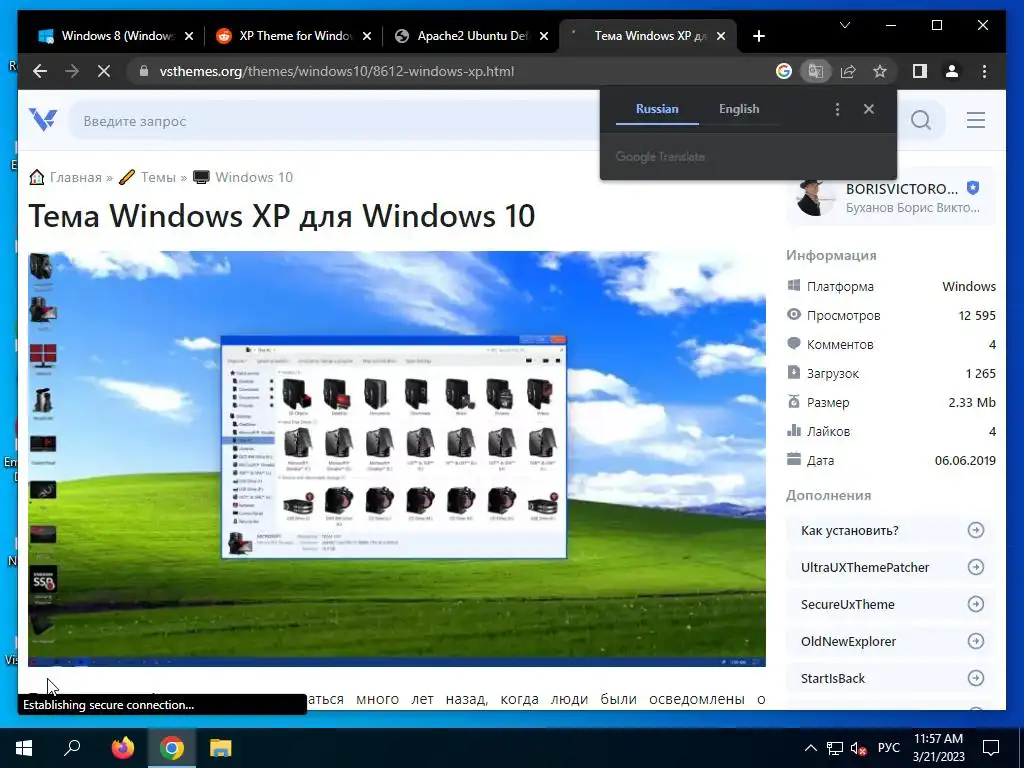The width and height of the screenshot is (1024, 768).
Task: Click Просмотров 12 595 value
Action: pos(977,315)
